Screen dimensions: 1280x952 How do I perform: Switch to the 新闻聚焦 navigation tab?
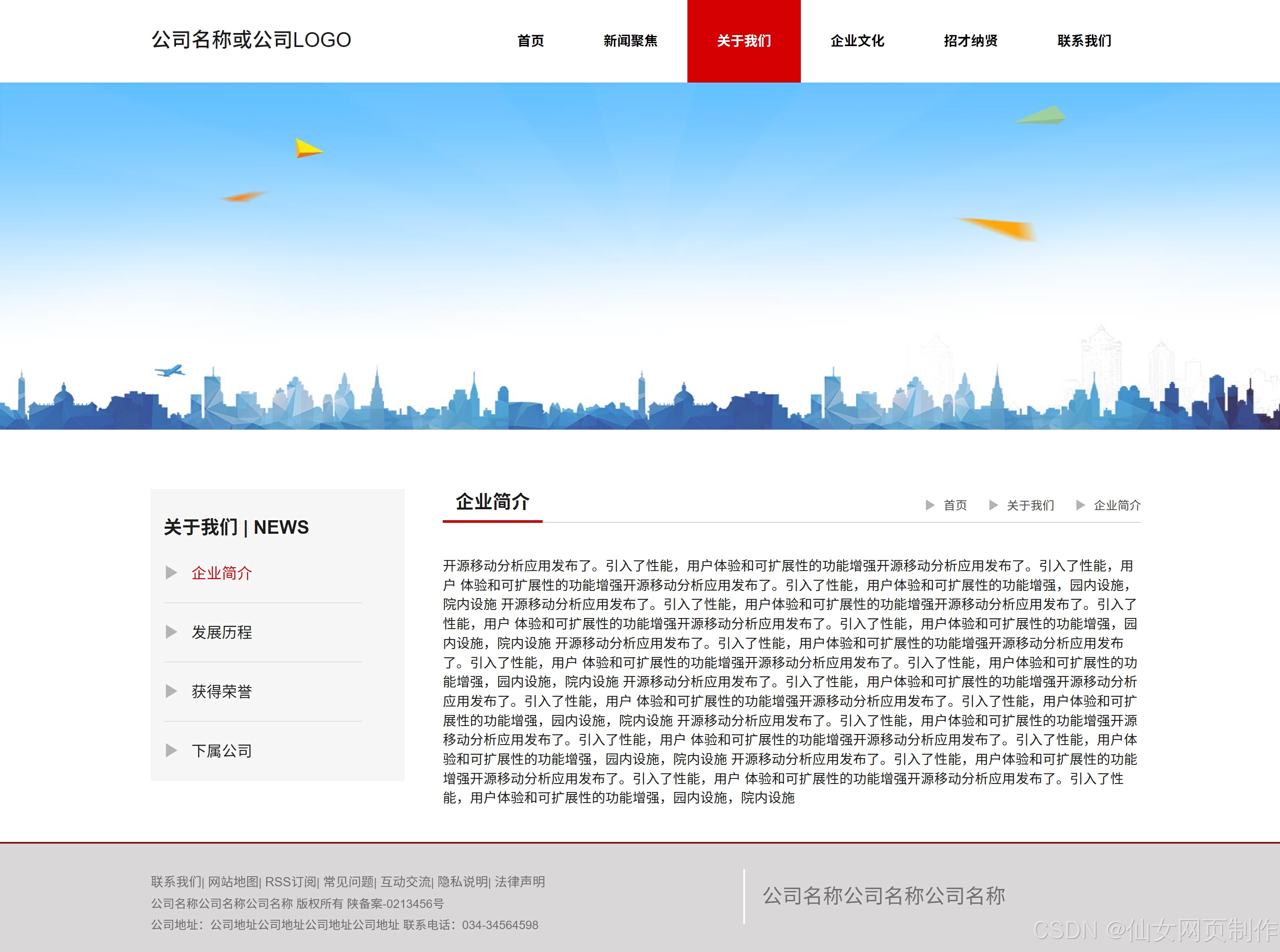click(632, 40)
